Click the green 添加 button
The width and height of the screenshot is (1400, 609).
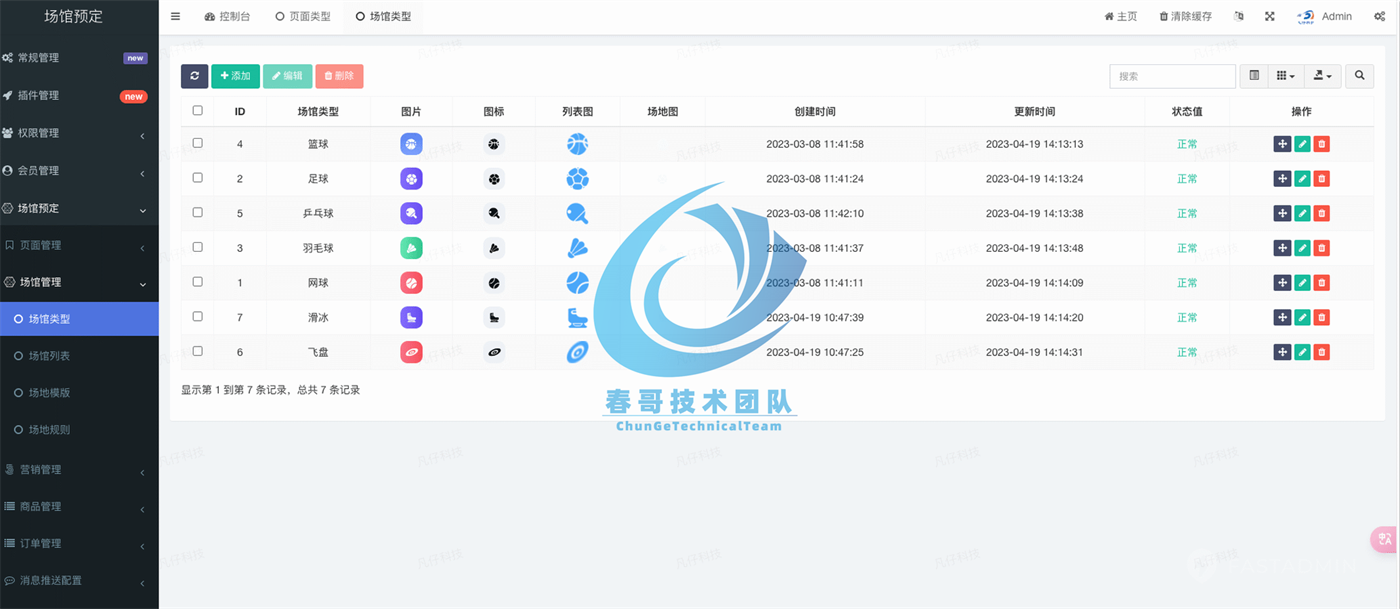coord(235,76)
